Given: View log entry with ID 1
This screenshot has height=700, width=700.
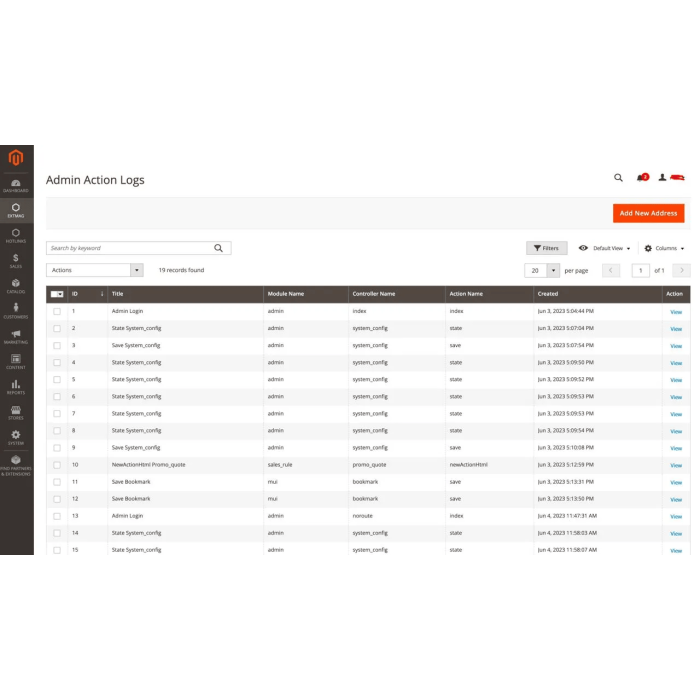Looking at the screenshot, I should pos(676,312).
